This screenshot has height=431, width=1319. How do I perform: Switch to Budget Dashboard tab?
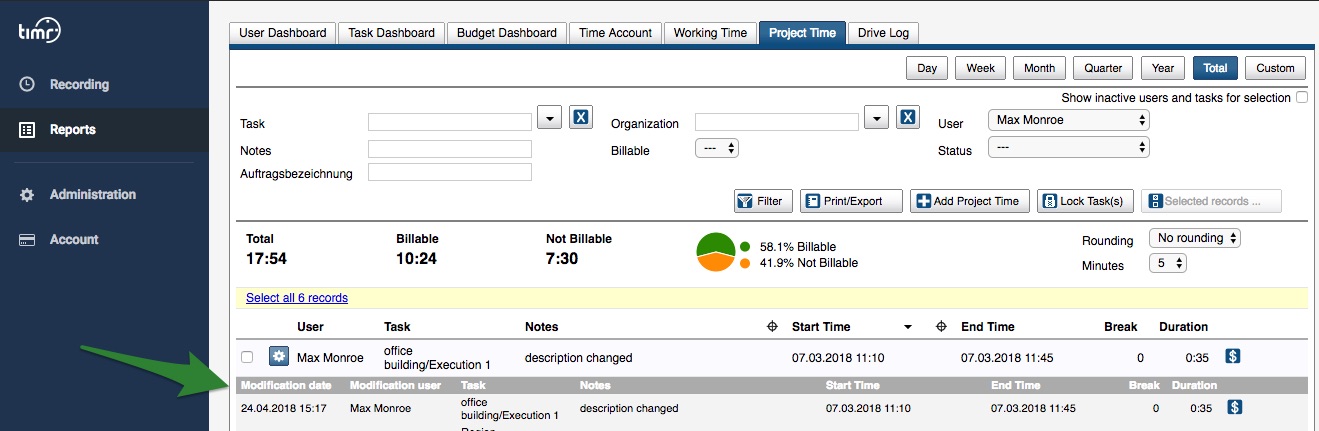click(x=507, y=33)
